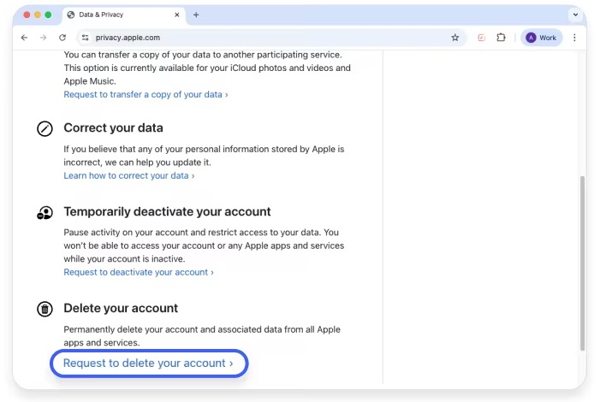Open a new browser tab
Screen dimensions: 600x402
(196, 15)
